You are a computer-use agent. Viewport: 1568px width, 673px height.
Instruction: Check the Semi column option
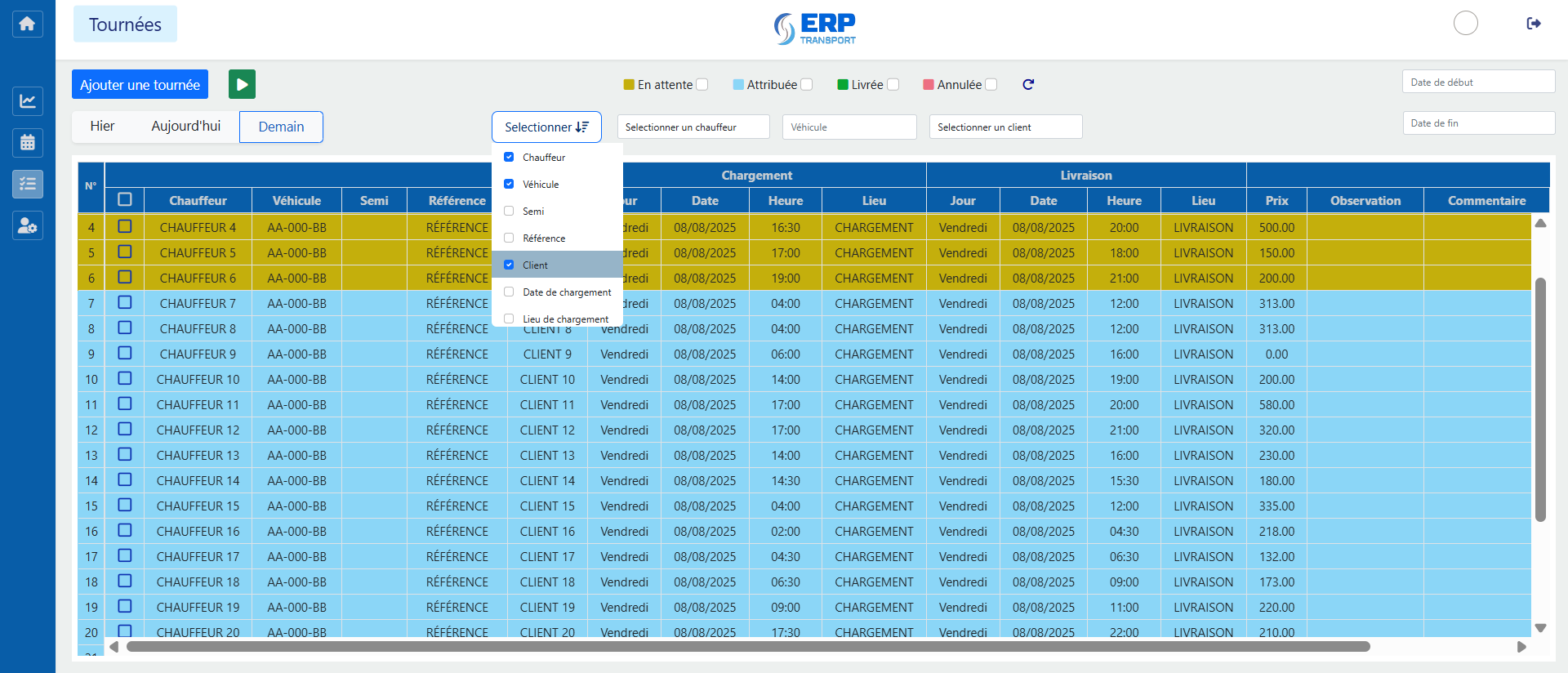coord(509,211)
